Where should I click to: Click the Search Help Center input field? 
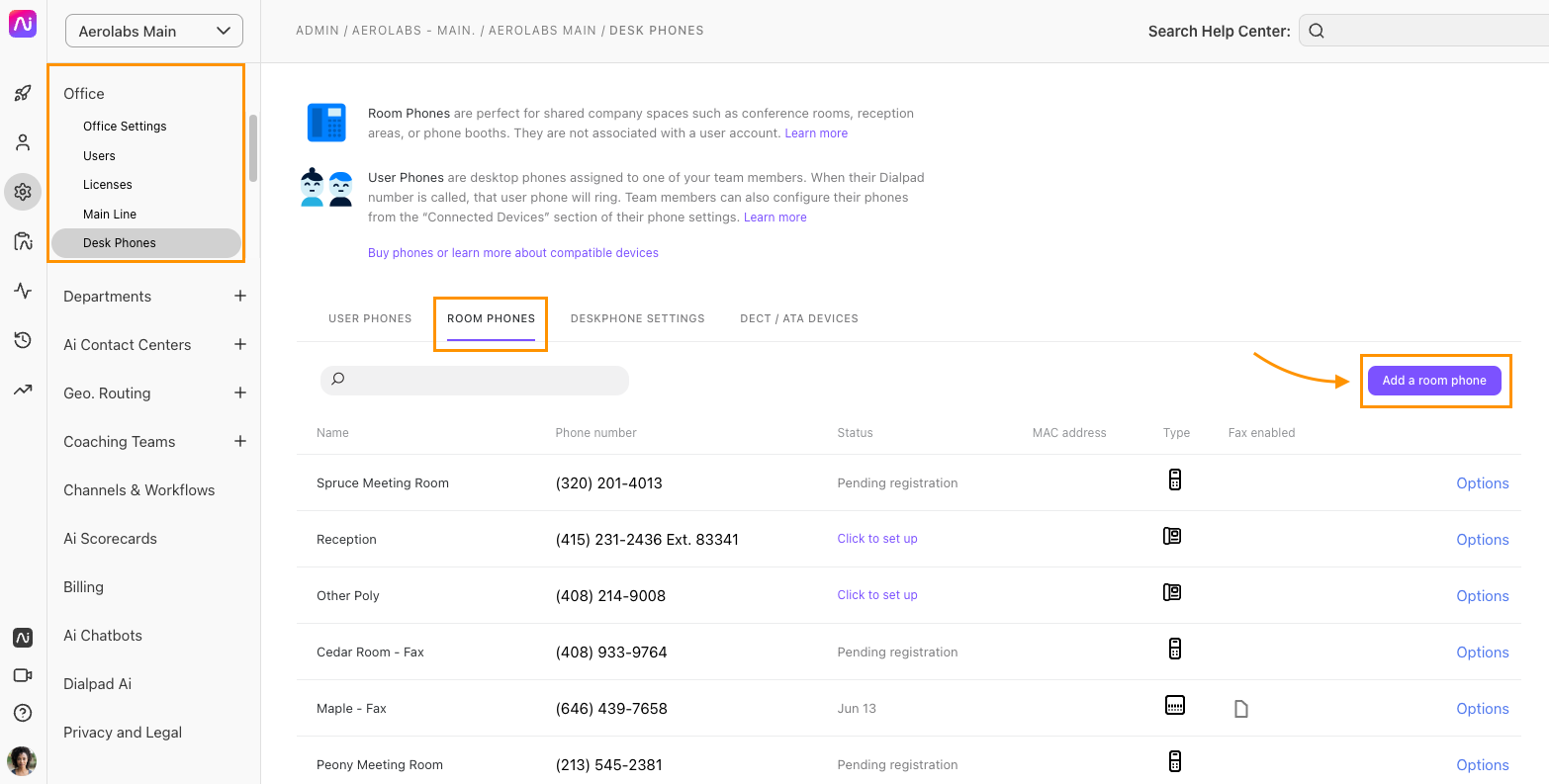pyautogui.click(x=1424, y=31)
